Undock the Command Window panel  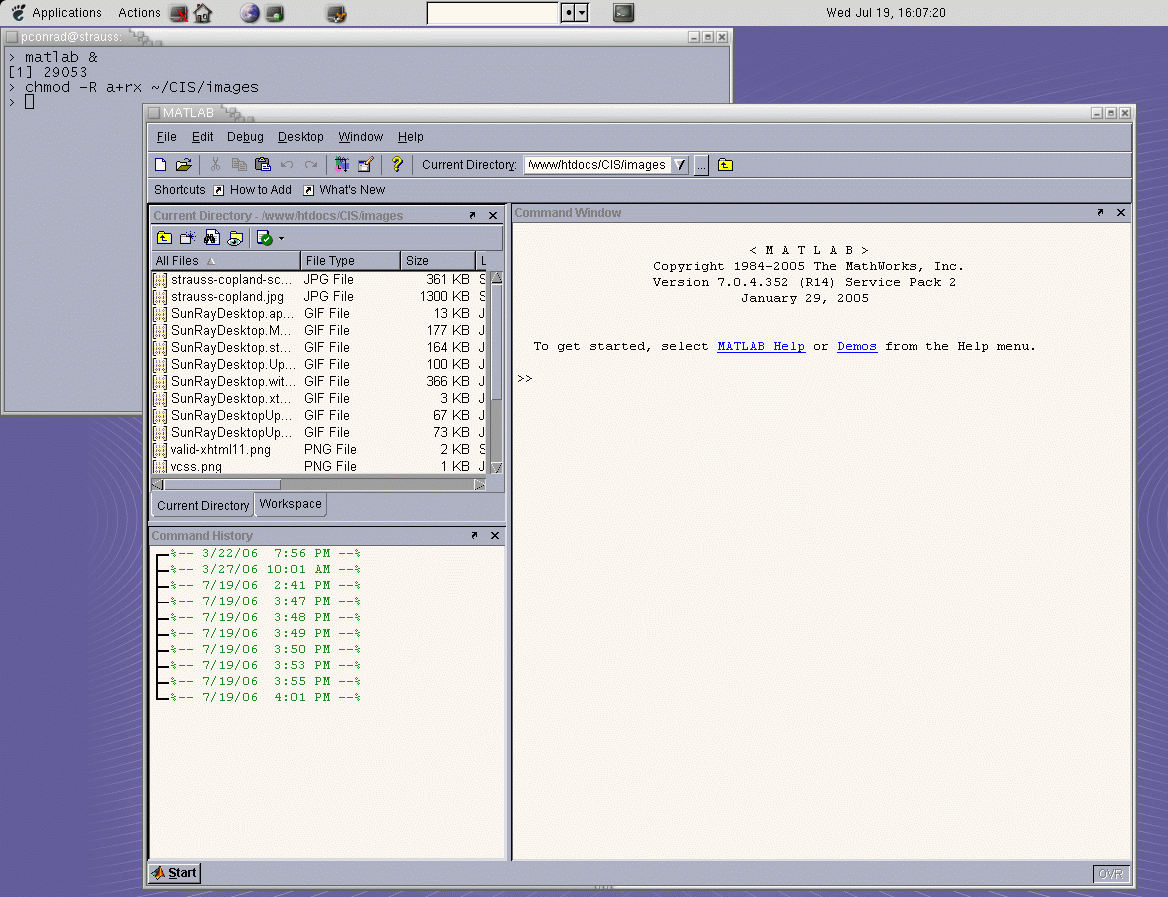1100,212
